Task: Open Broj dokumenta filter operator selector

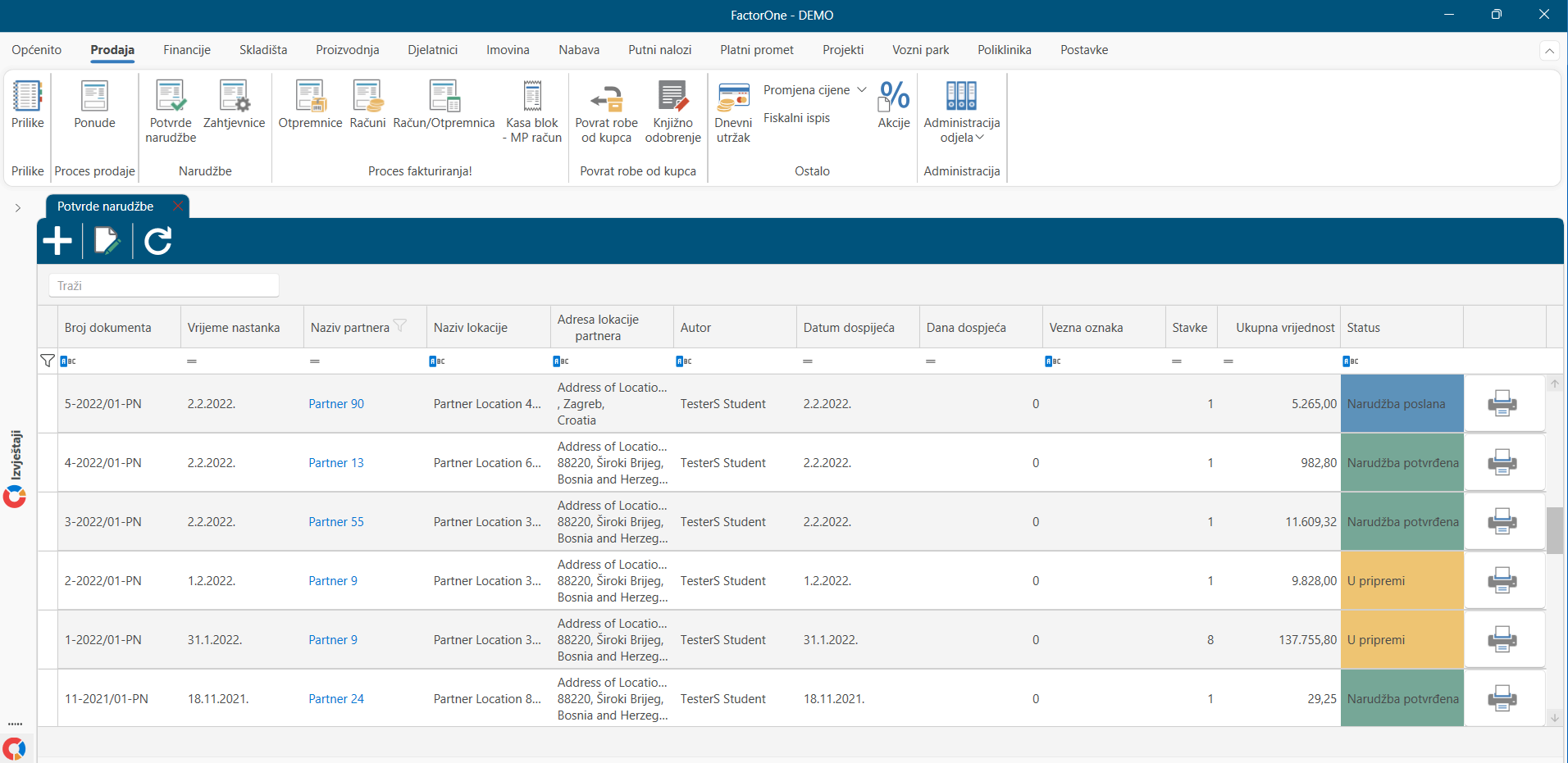Action: (x=68, y=361)
